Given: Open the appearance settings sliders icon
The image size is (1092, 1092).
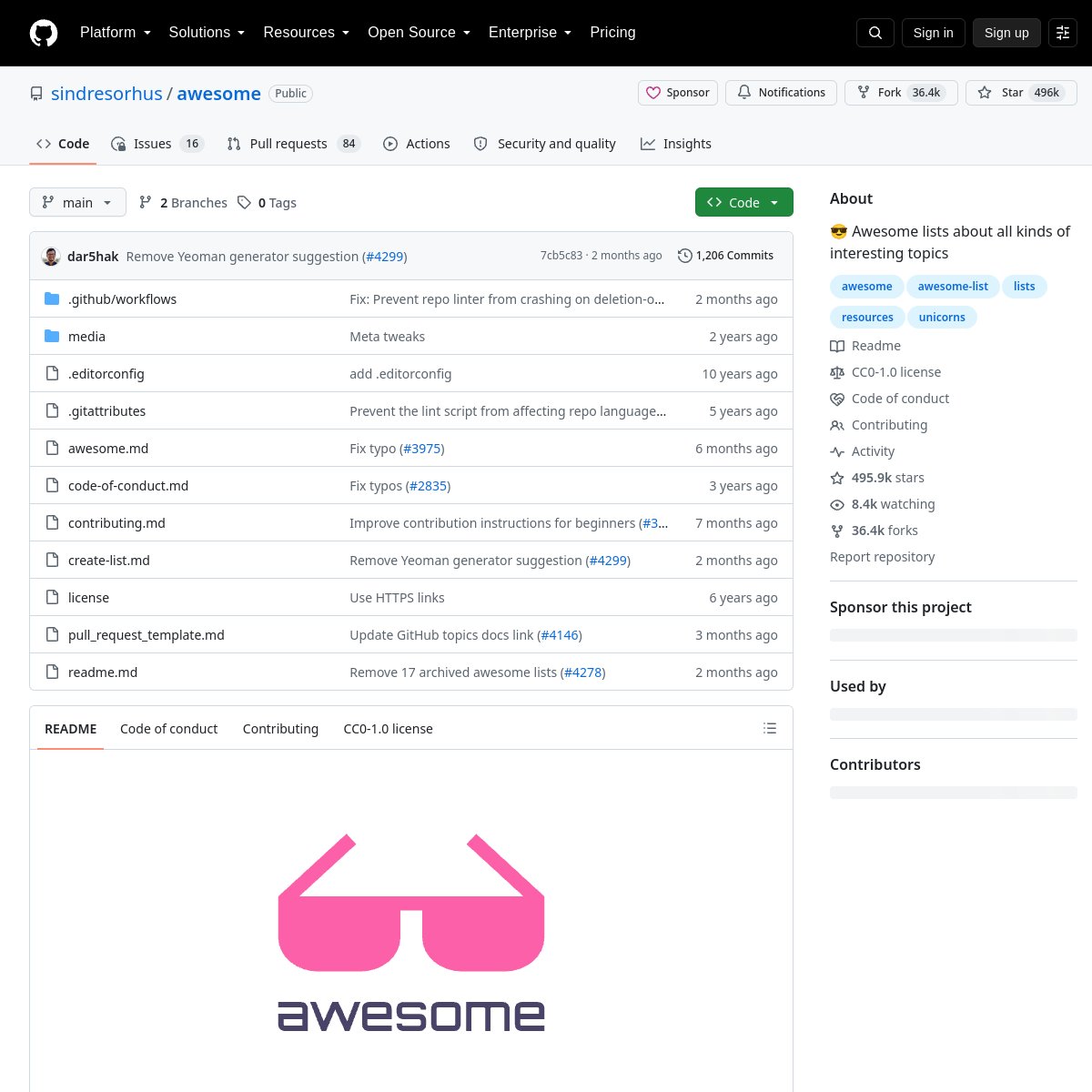Looking at the screenshot, I should pos(1063,33).
